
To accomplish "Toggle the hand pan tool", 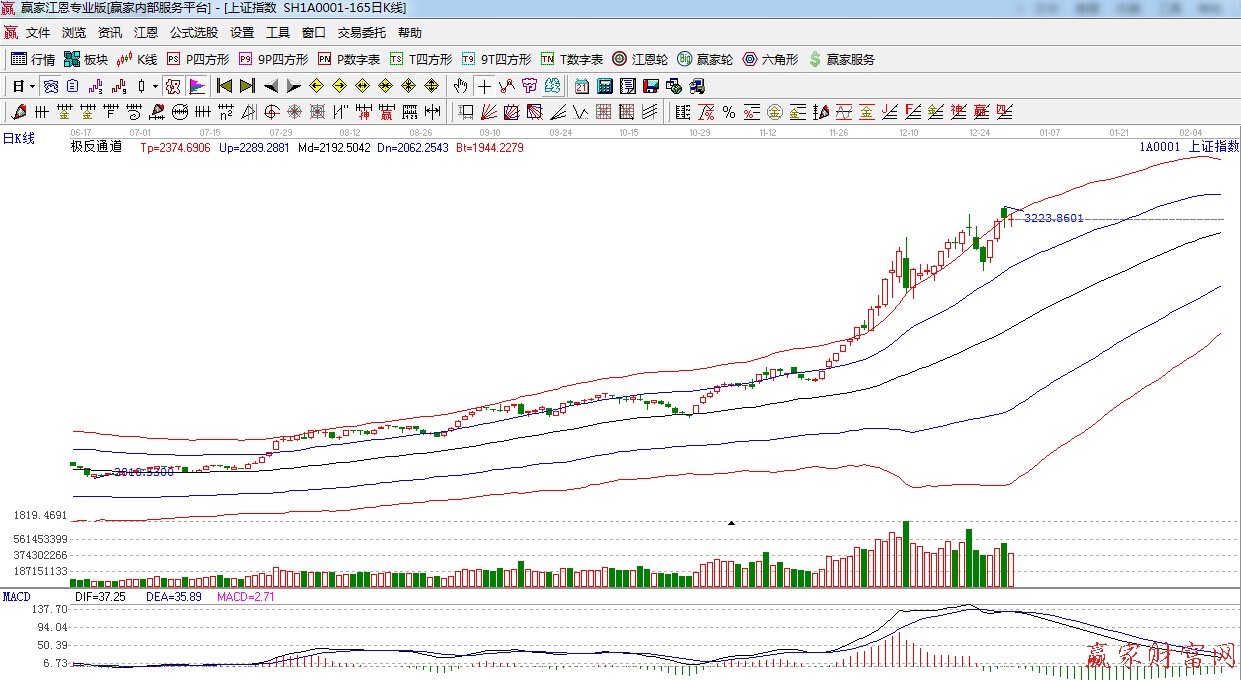I will (460, 86).
